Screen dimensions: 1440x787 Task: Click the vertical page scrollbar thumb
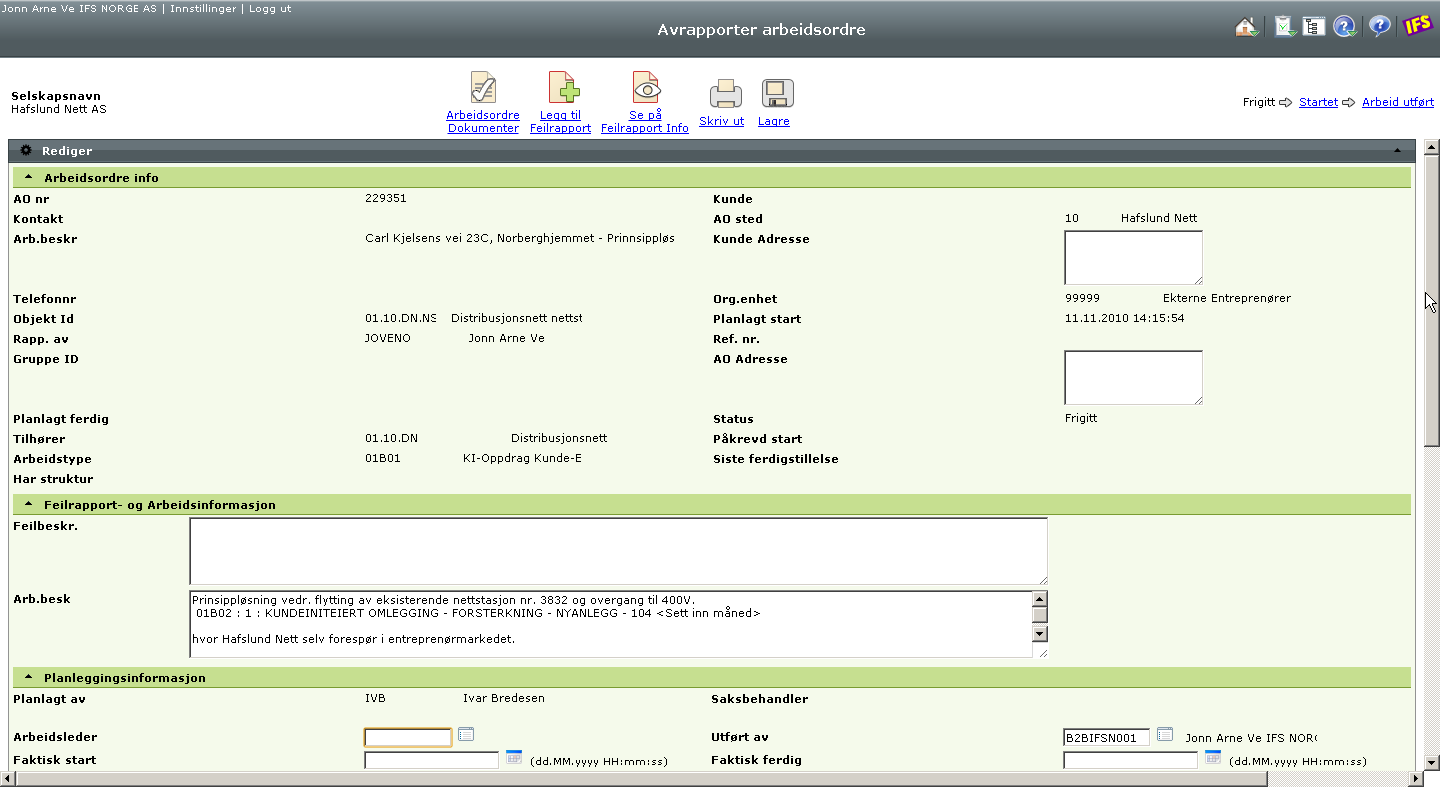coord(1431,300)
